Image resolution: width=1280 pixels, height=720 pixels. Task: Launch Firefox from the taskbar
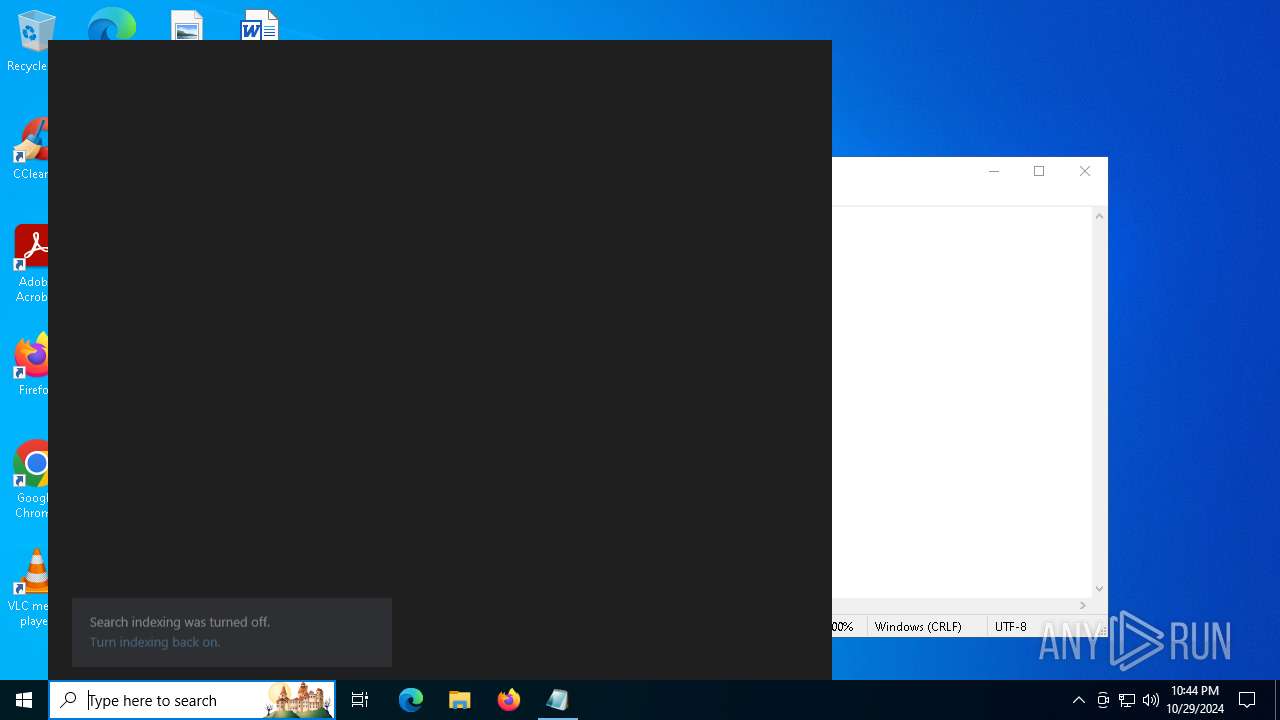coord(509,700)
